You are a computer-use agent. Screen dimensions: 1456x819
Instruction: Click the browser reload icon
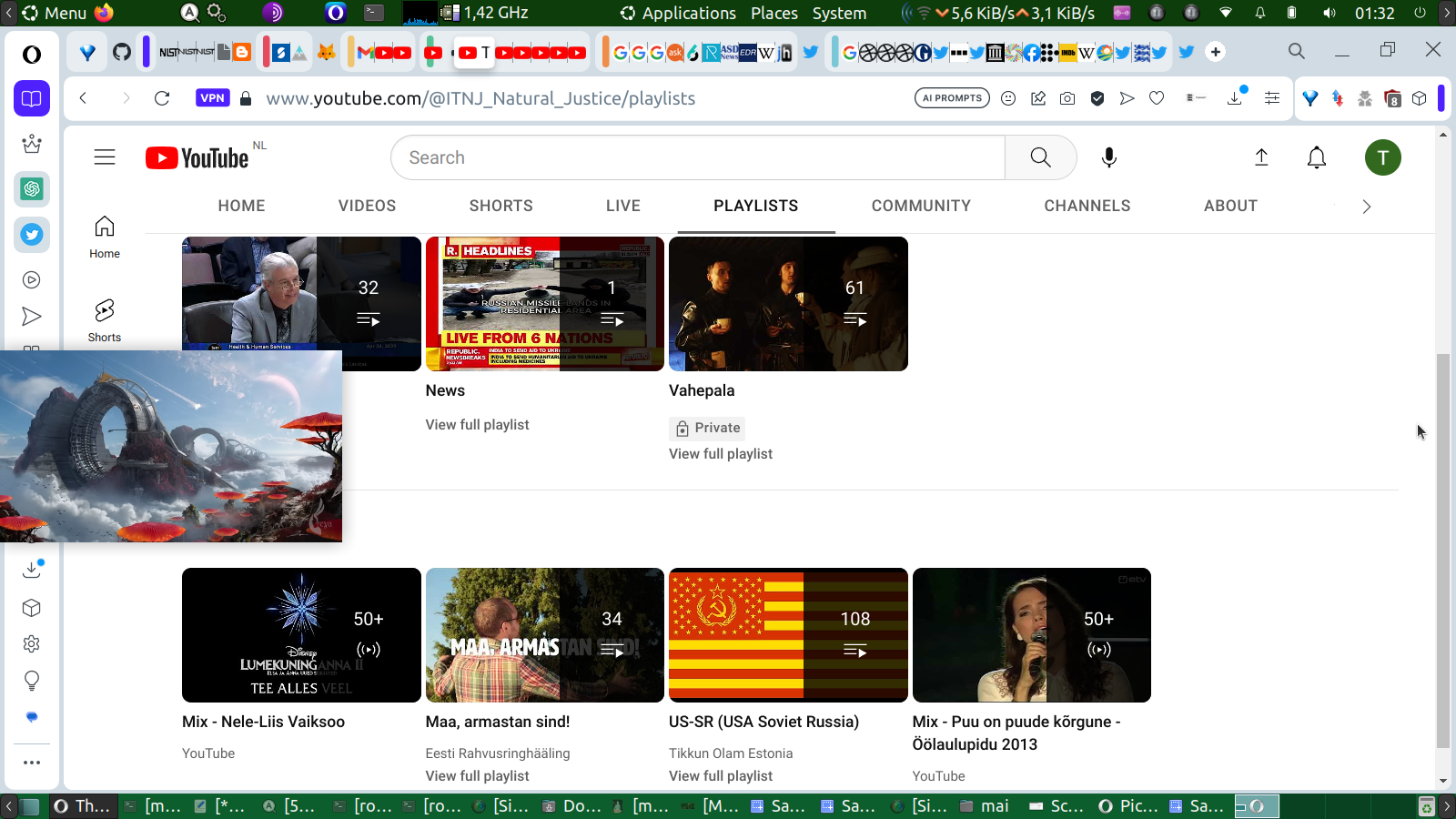[x=162, y=98]
